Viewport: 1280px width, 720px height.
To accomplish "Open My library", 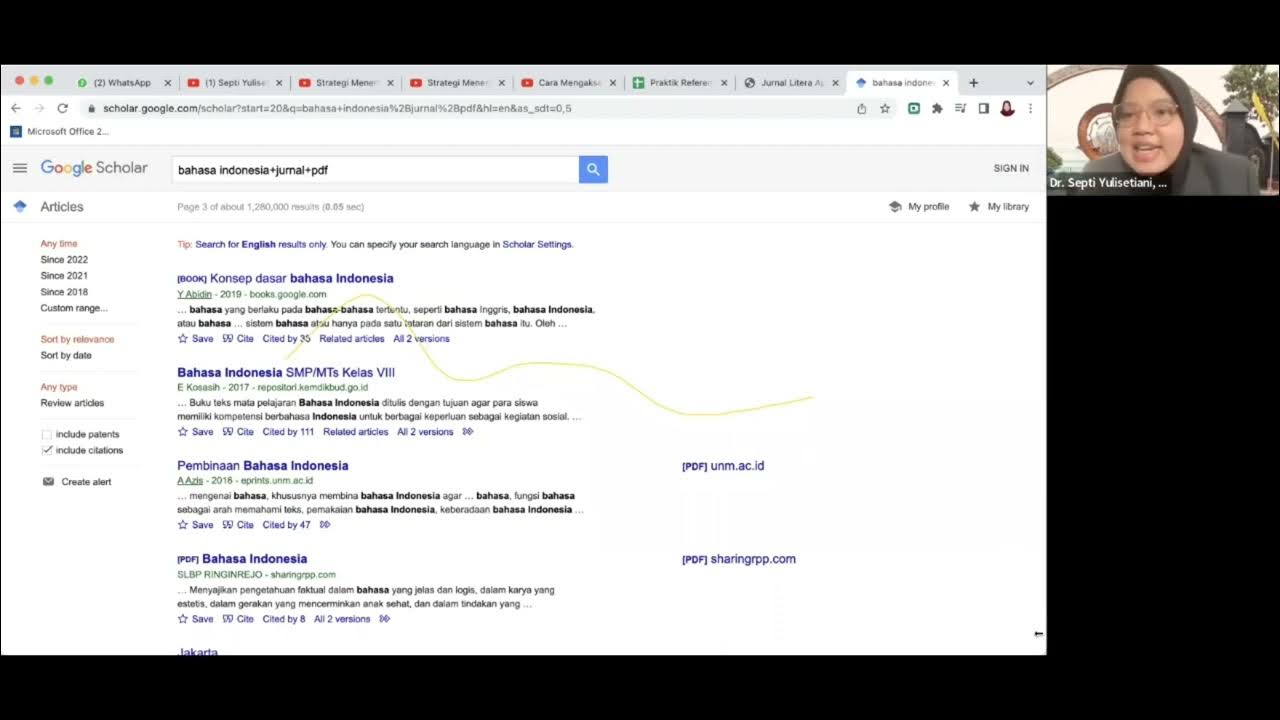I will point(998,207).
